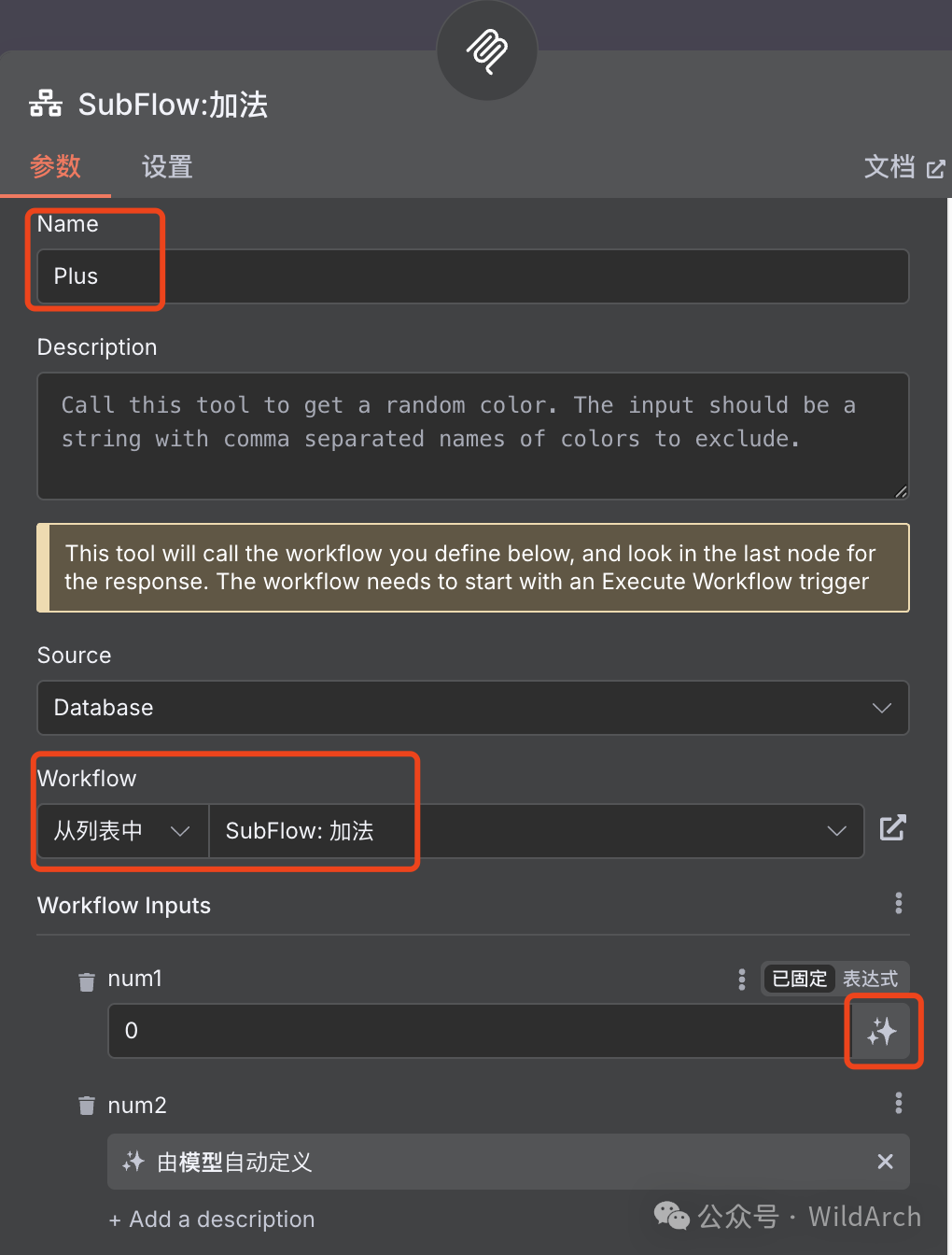Click the Name input field containing Plus
The width and height of the screenshot is (952, 1255).
pyautogui.click(x=472, y=276)
